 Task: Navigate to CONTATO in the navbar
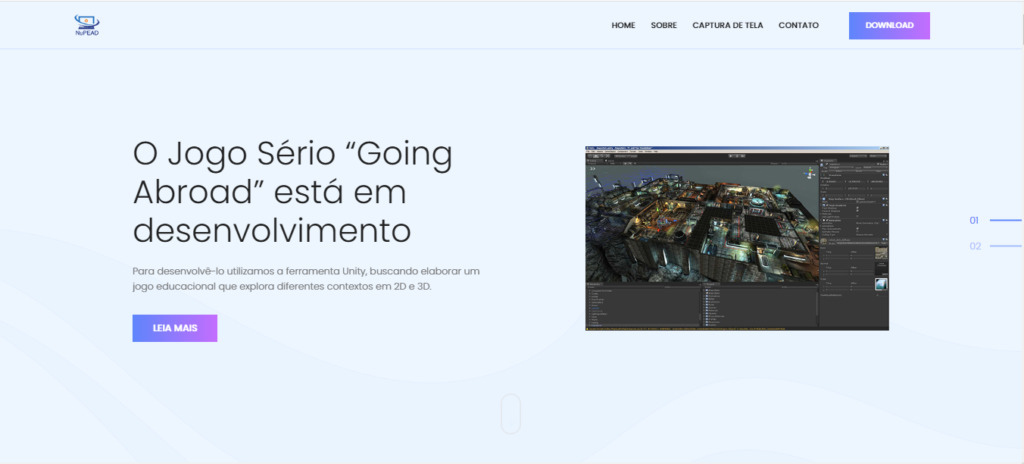click(798, 25)
